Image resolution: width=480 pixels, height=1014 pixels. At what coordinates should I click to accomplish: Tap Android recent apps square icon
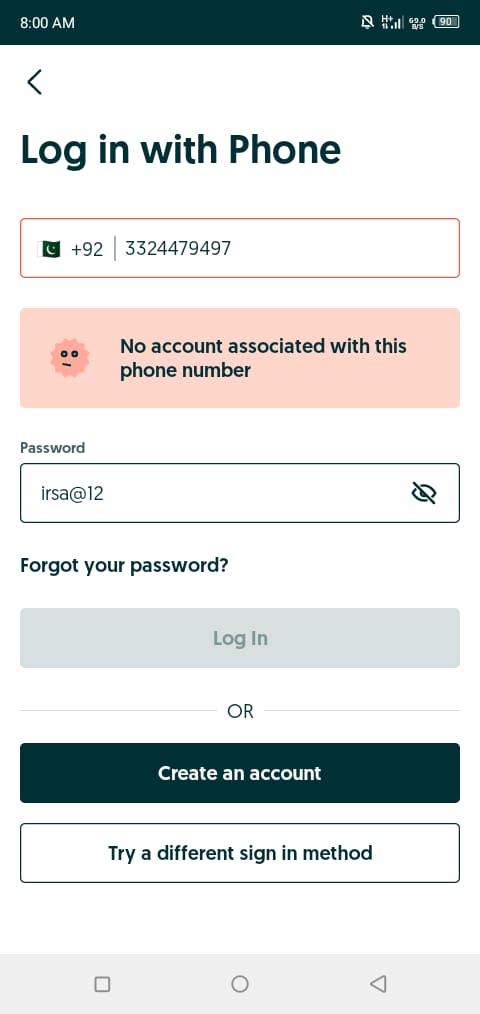(102, 984)
